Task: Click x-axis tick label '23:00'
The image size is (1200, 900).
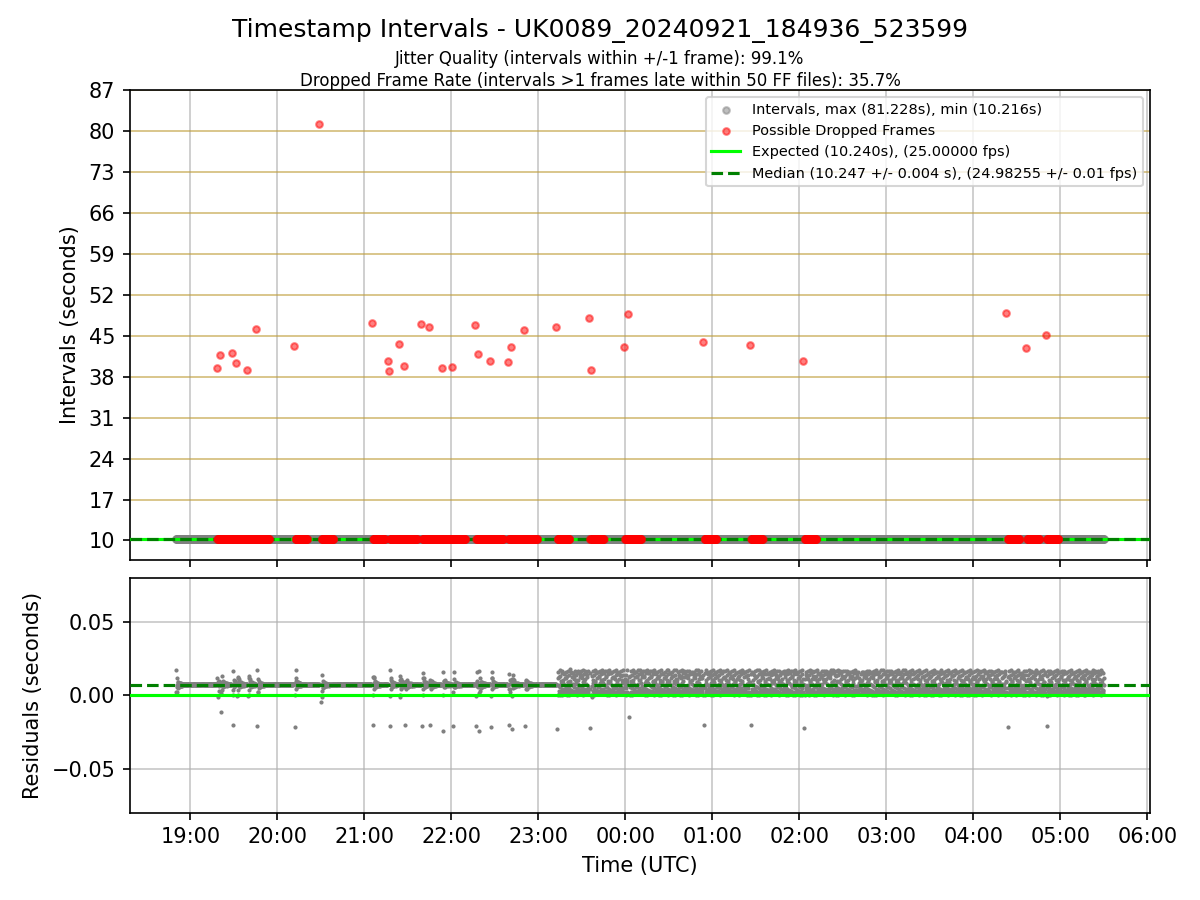Action: pos(538,836)
